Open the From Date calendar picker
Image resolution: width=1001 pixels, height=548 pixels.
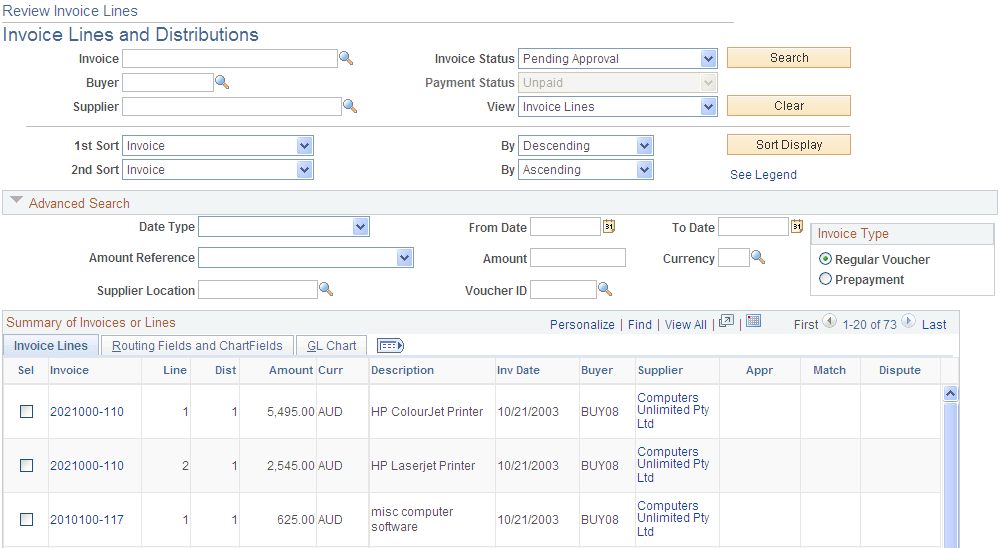tap(609, 226)
